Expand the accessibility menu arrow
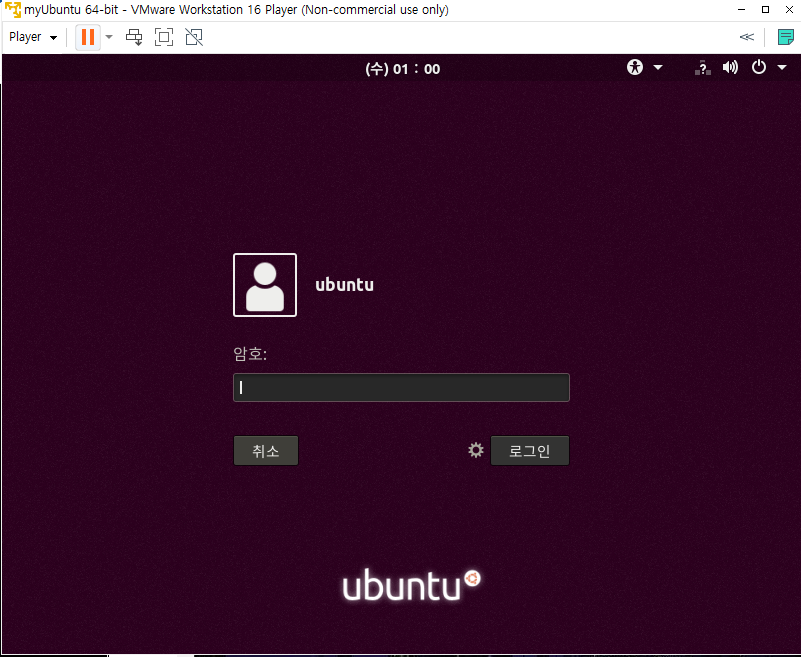 click(x=658, y=67)
